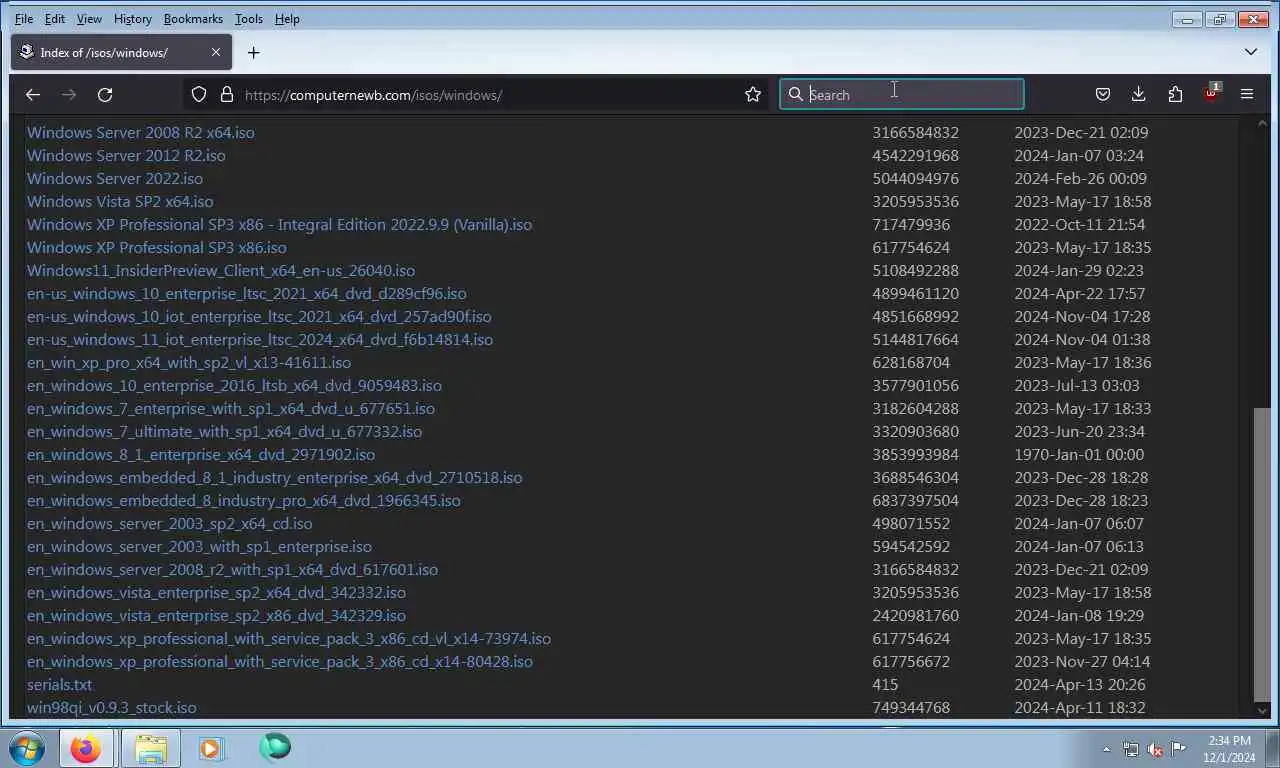Download en_windows_server_2003_sp2_x64_cd.iso
Viewport: 1280px width, 768px height.
169,523
